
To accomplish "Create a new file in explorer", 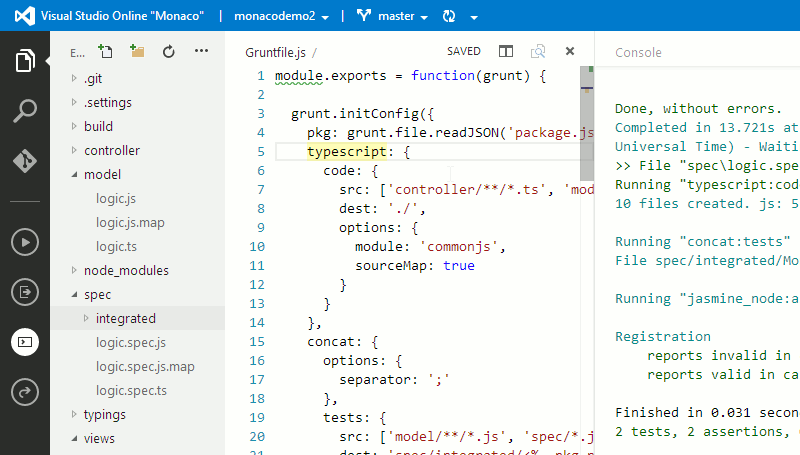I will click(x=106, y=51).
